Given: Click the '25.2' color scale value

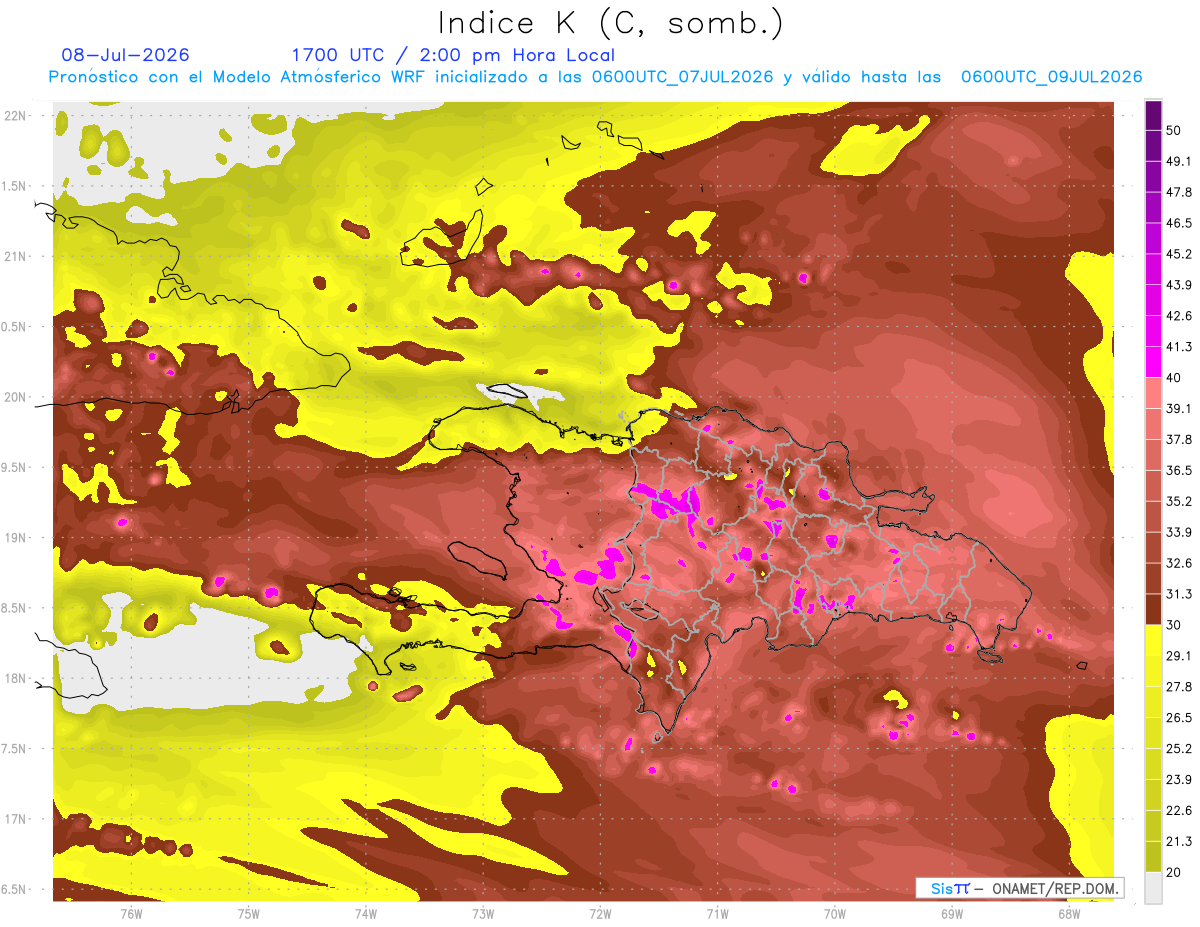Looking at the screenshot, I should pos(1178,748).
